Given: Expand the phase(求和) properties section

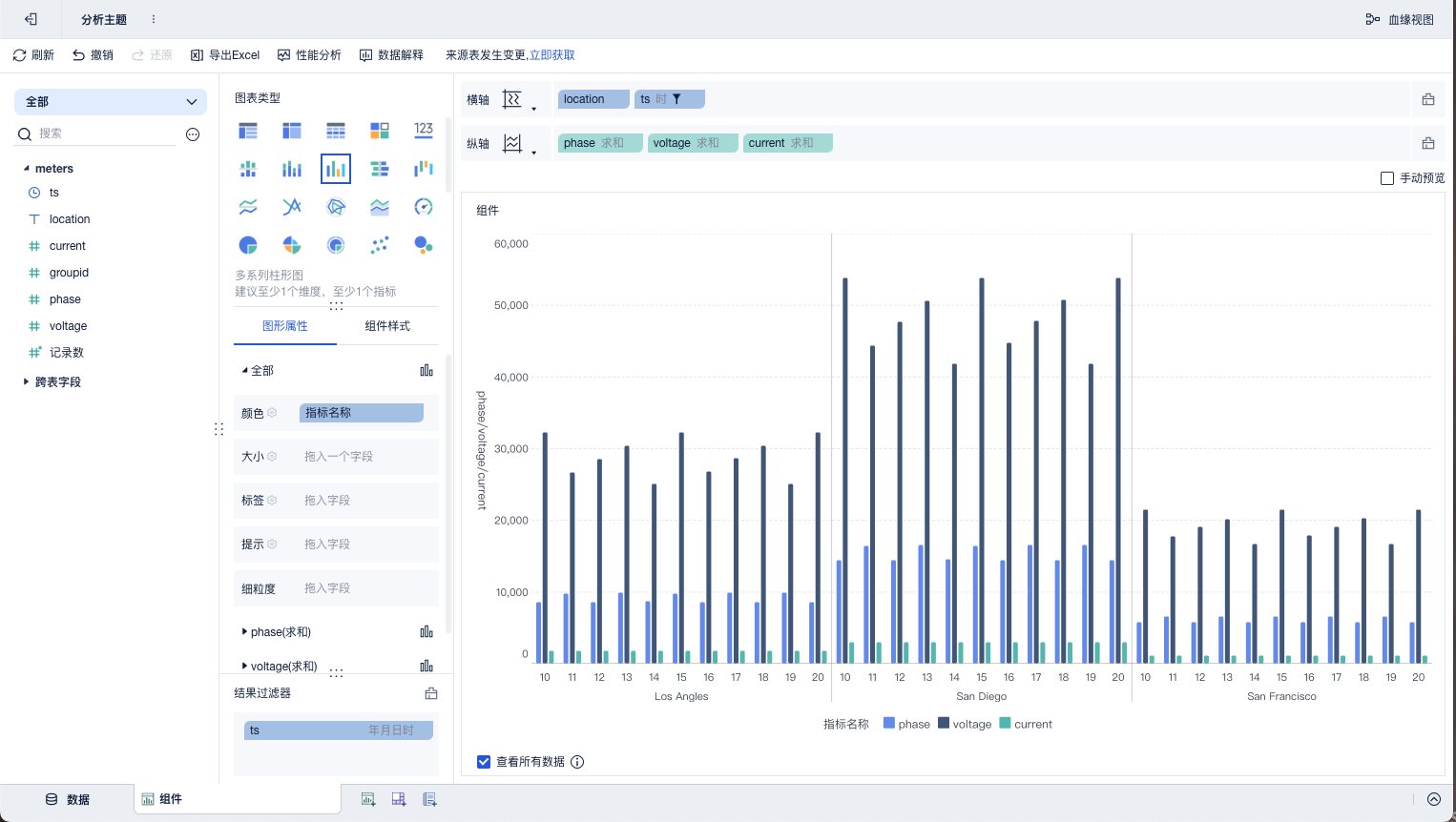Looking at the screenshot, I should click(x=245, y=632).
